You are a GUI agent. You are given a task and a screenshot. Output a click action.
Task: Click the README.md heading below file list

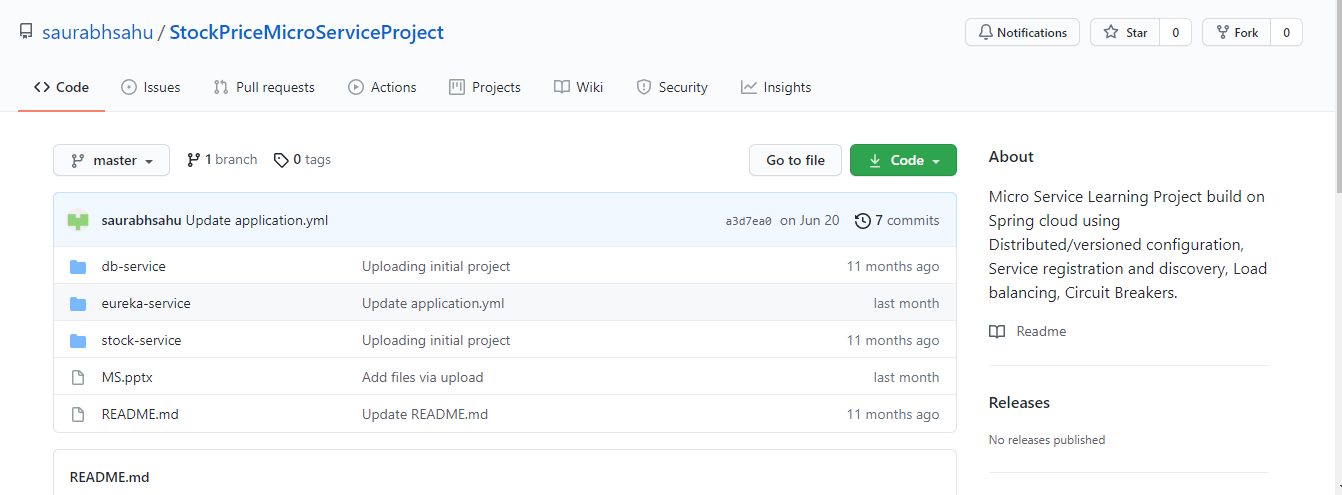pyautogui.click(x=110, y=478)
